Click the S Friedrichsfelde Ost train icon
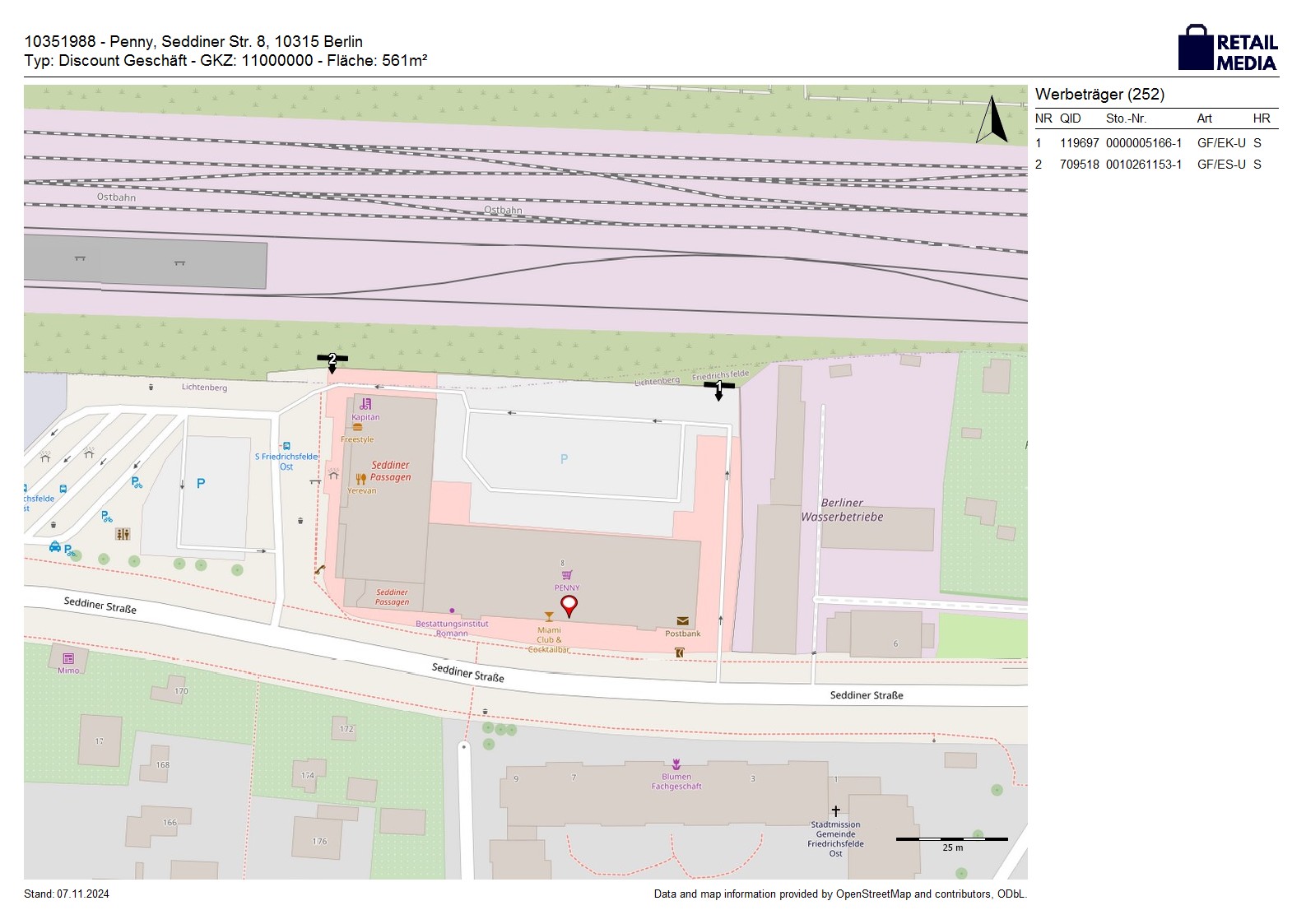1306x924 pixels. pyautogui.click(x=286, y=446)
